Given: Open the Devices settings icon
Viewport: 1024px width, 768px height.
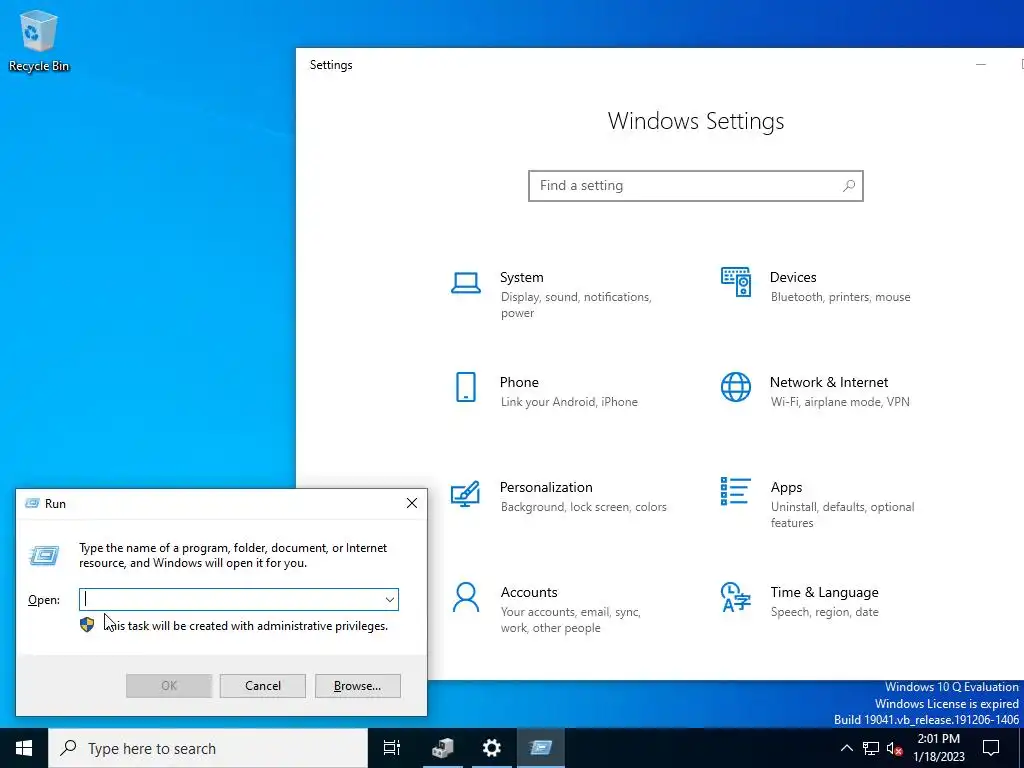Looking at the screenshot, I should [735, 281].
